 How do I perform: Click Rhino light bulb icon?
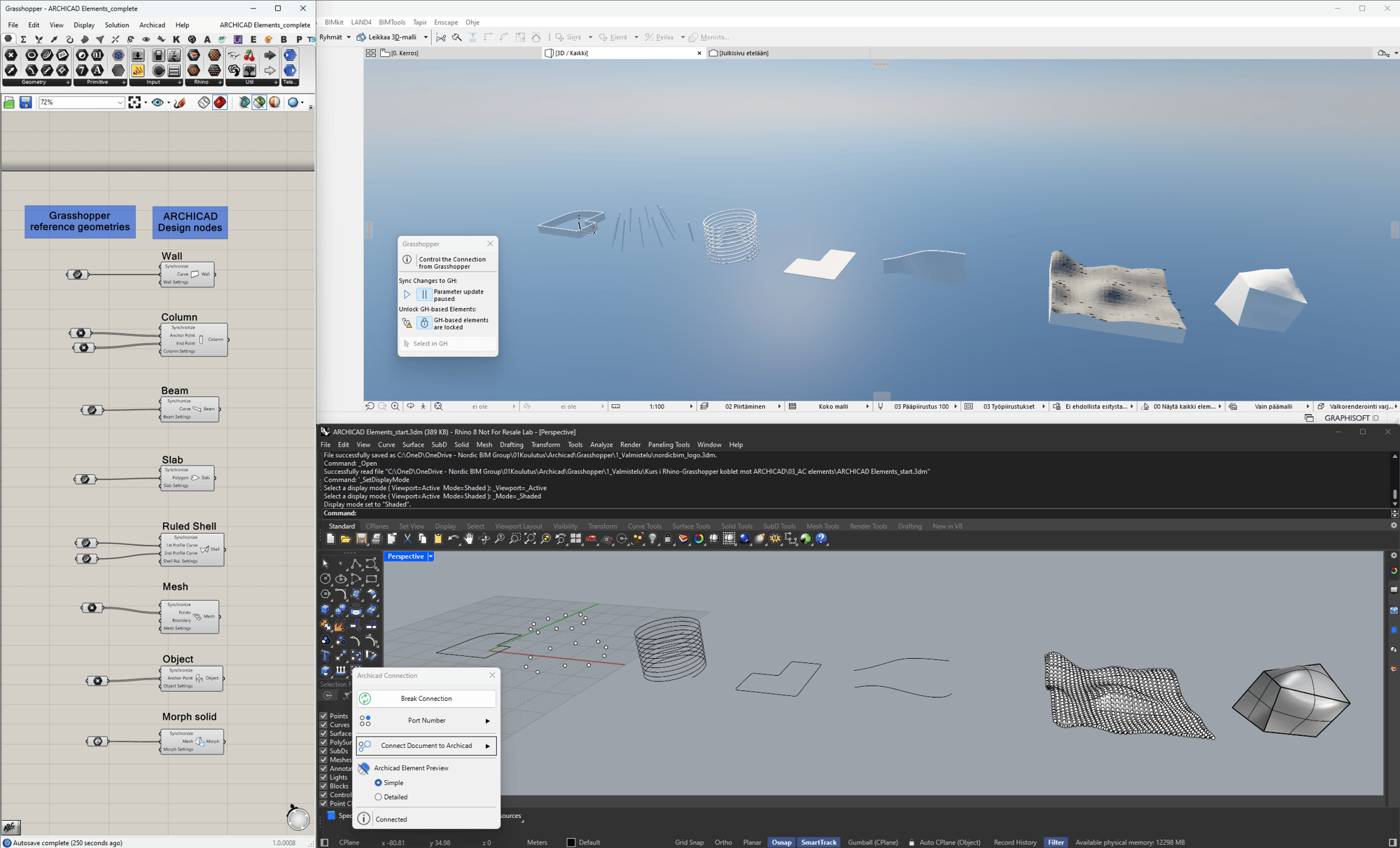(x=652, y=538)
